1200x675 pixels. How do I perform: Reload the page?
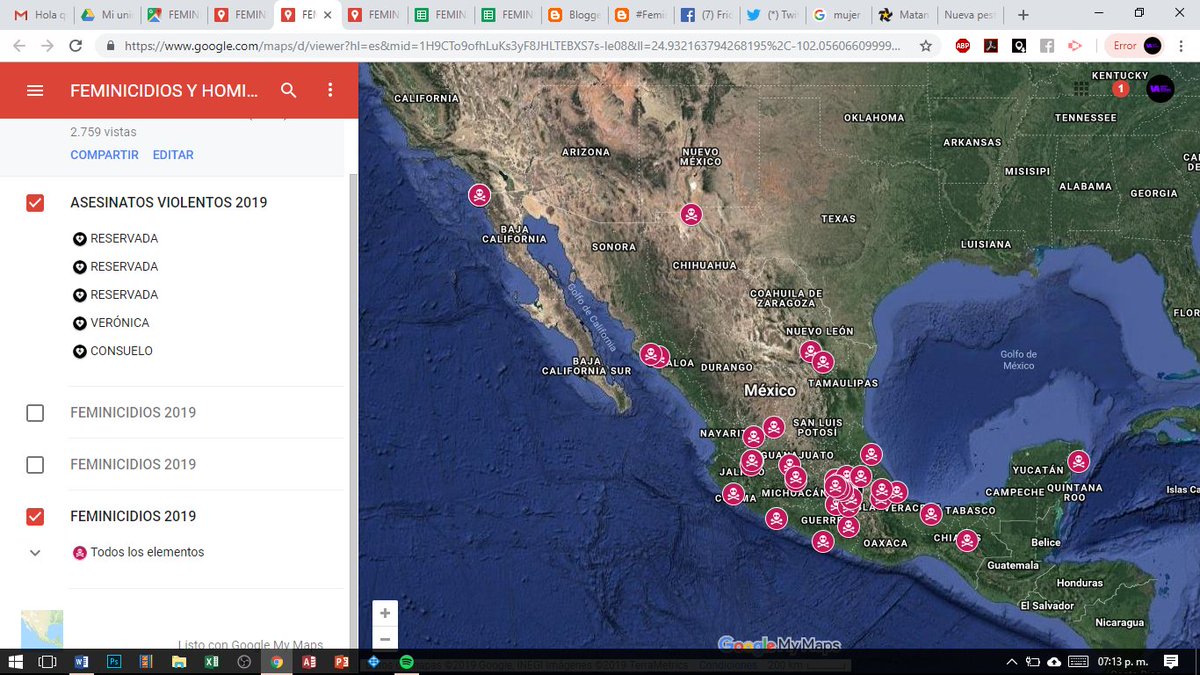pyautogui.click(x=76, y=46)
